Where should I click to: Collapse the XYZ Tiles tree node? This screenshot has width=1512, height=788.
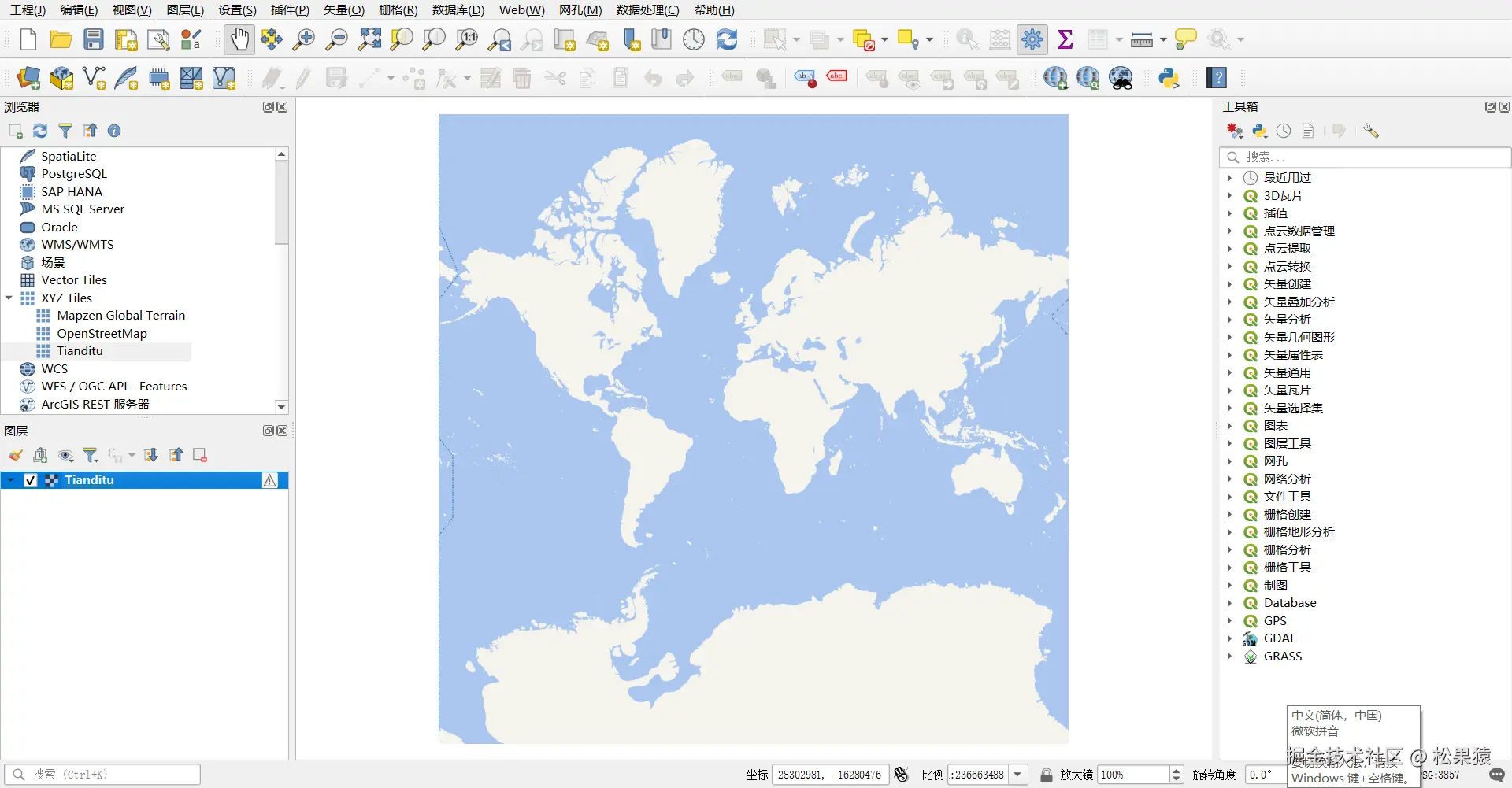pyautogui.click(x=9, y=298)
